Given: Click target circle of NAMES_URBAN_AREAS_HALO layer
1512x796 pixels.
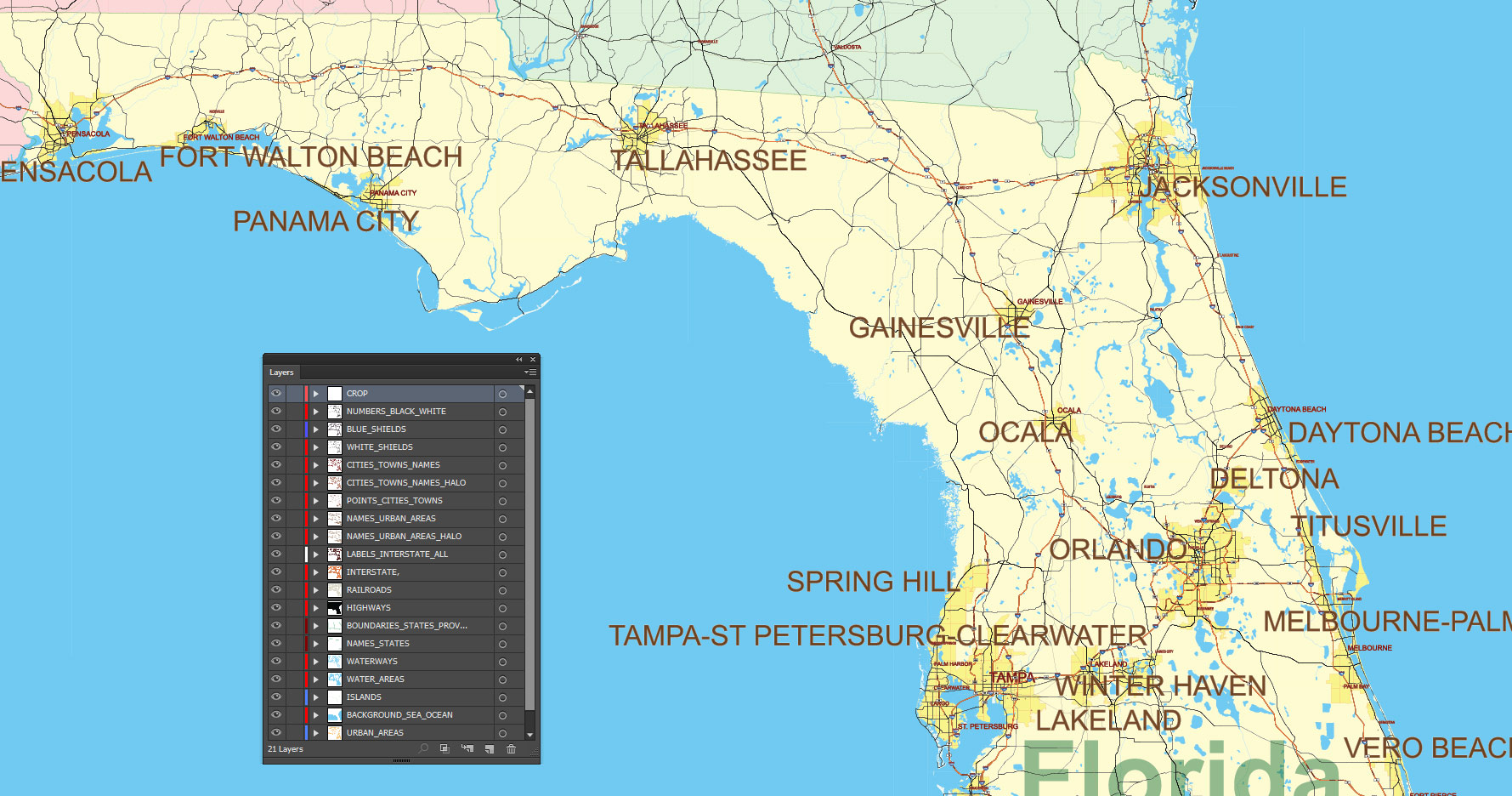Looking at the screenshot, I should (502, 537).
